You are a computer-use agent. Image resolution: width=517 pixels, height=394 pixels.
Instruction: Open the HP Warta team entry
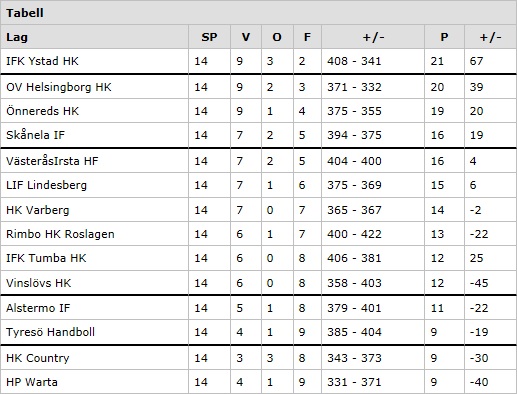pos(32,382)
